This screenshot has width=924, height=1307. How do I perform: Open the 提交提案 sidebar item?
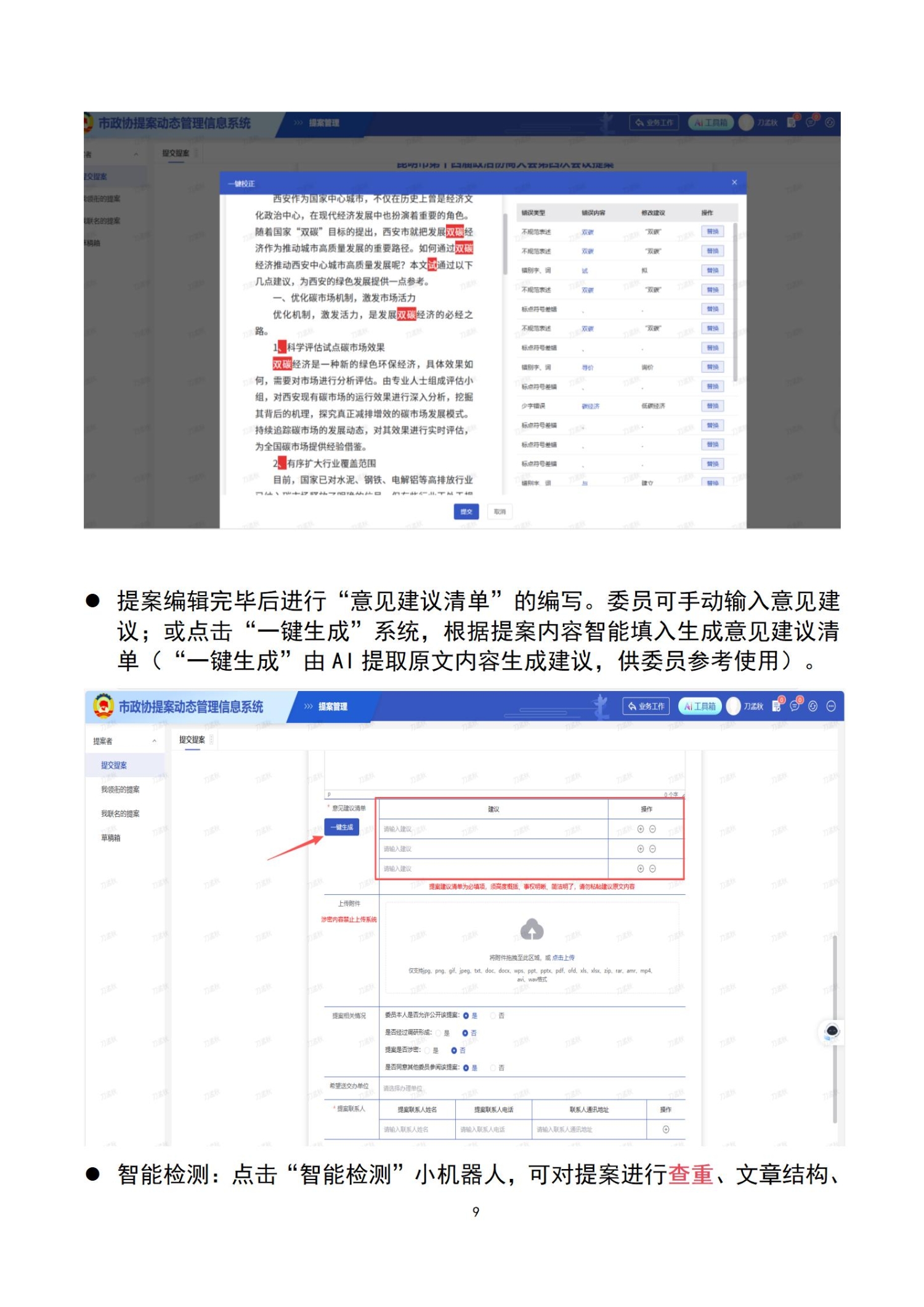click(125, 765)
